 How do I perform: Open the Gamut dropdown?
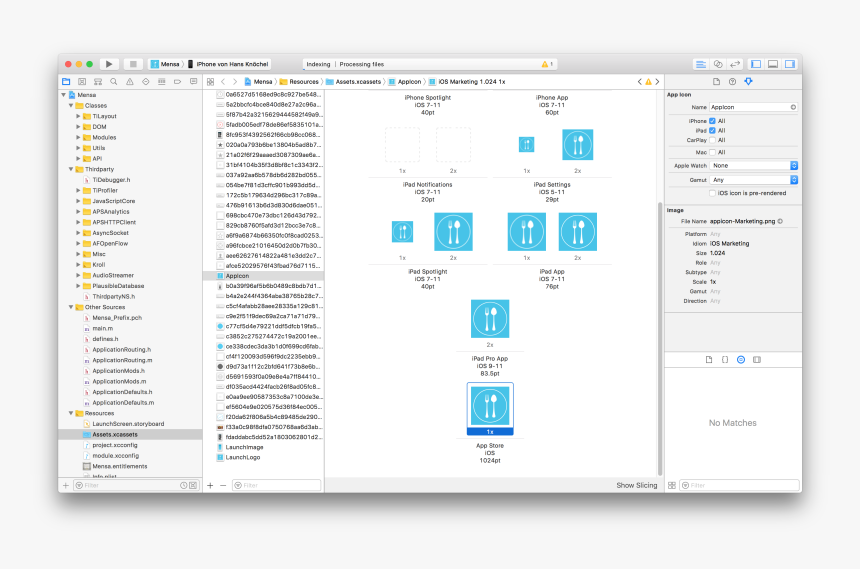pos(755,180)
